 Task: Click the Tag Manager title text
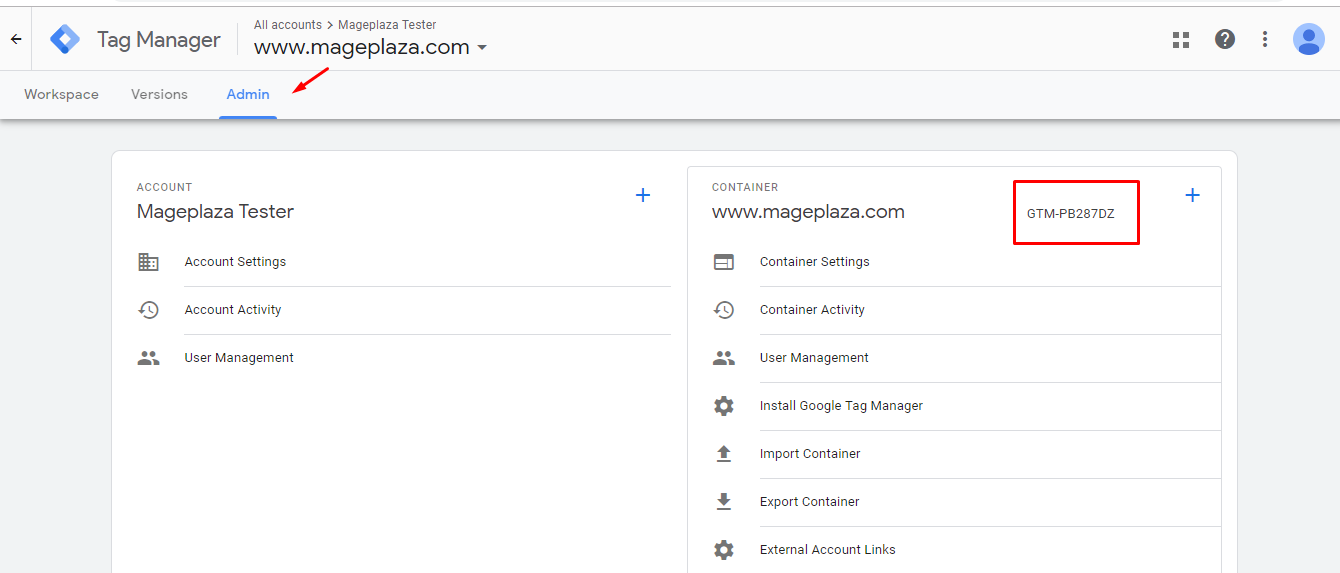159,40
